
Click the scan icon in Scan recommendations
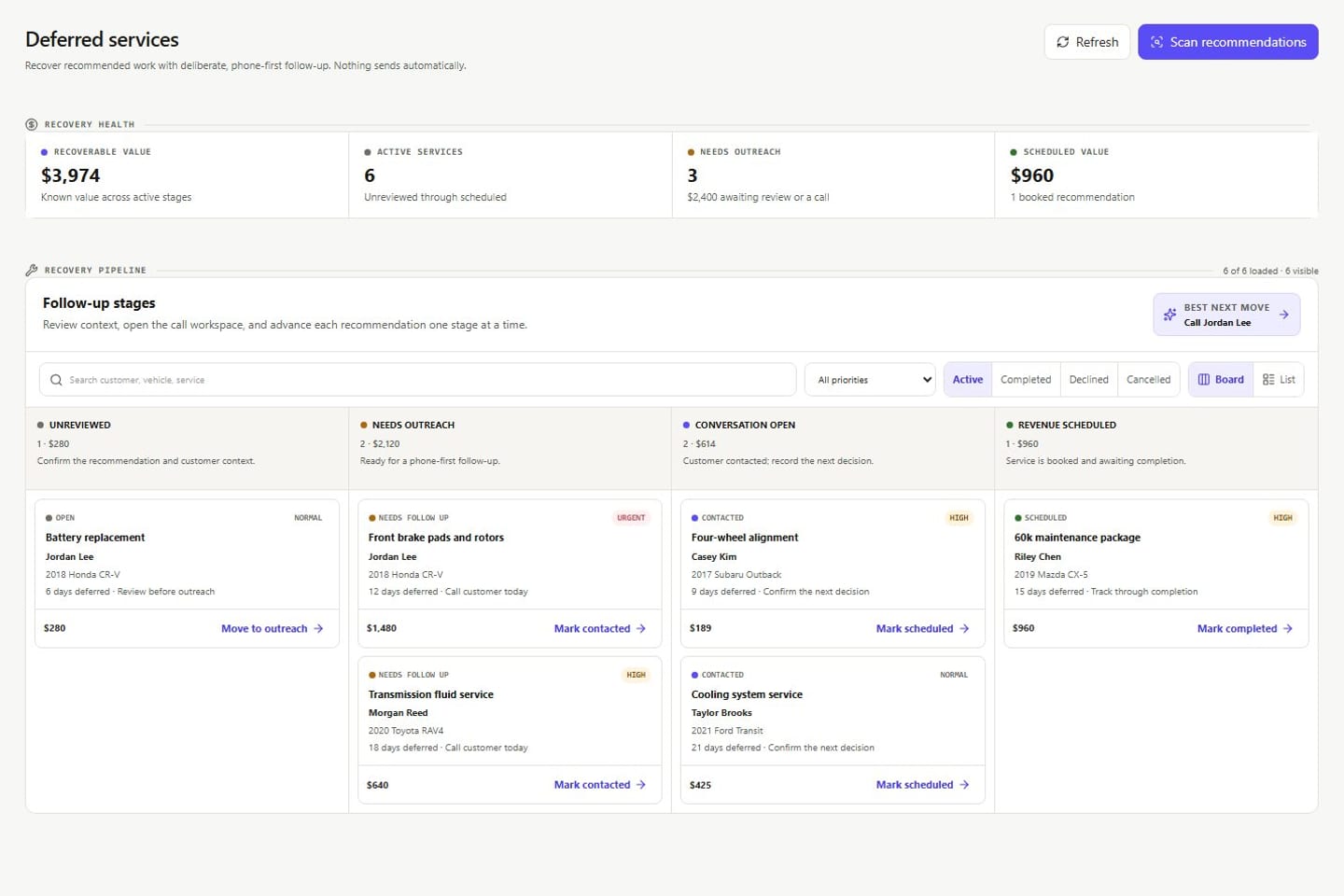(1156, 42)
